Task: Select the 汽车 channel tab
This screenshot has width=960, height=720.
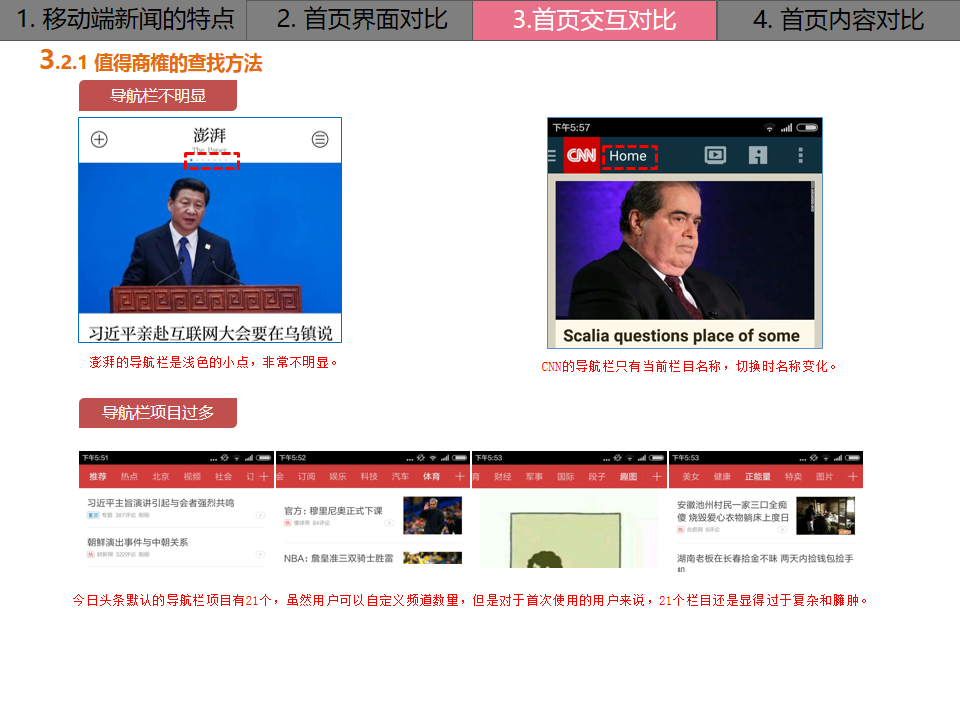Action: point(400,476)
